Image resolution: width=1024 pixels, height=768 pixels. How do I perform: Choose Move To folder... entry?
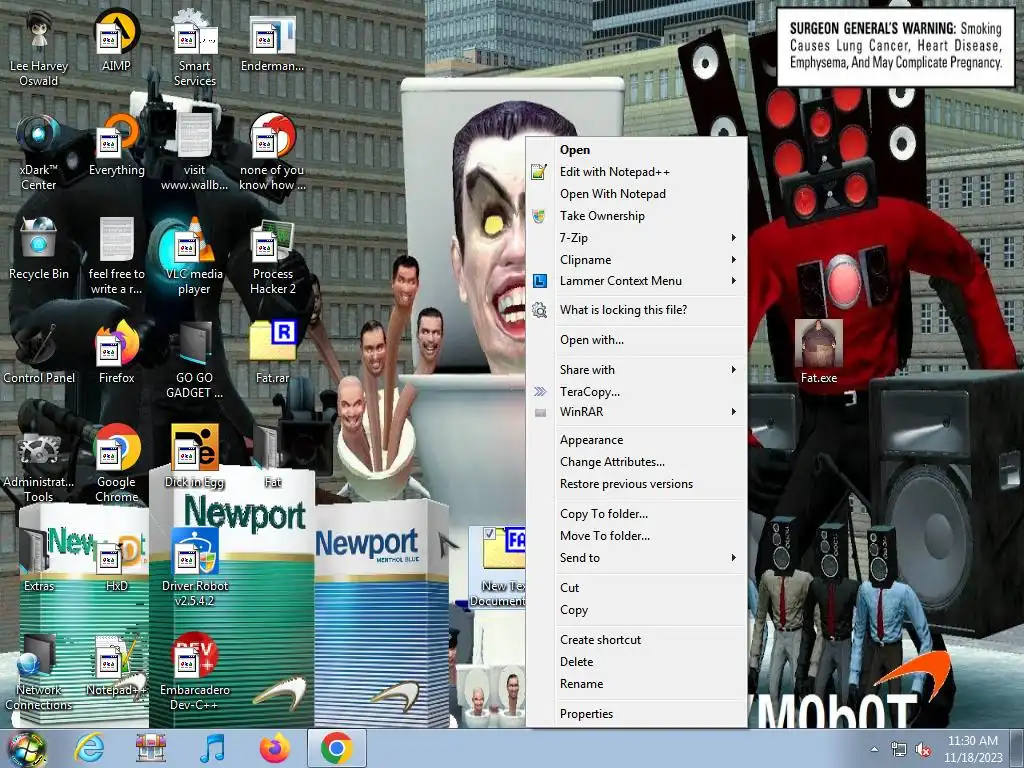636,536
